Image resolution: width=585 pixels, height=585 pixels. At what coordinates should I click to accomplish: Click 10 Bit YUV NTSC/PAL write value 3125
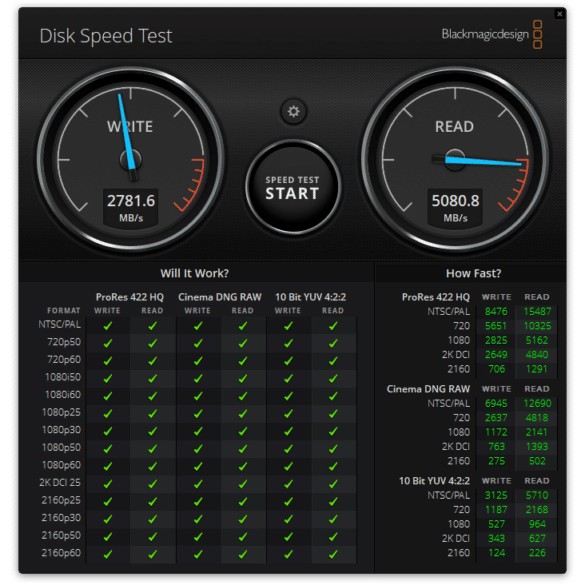pyautogui.click(x=496, y=495)
